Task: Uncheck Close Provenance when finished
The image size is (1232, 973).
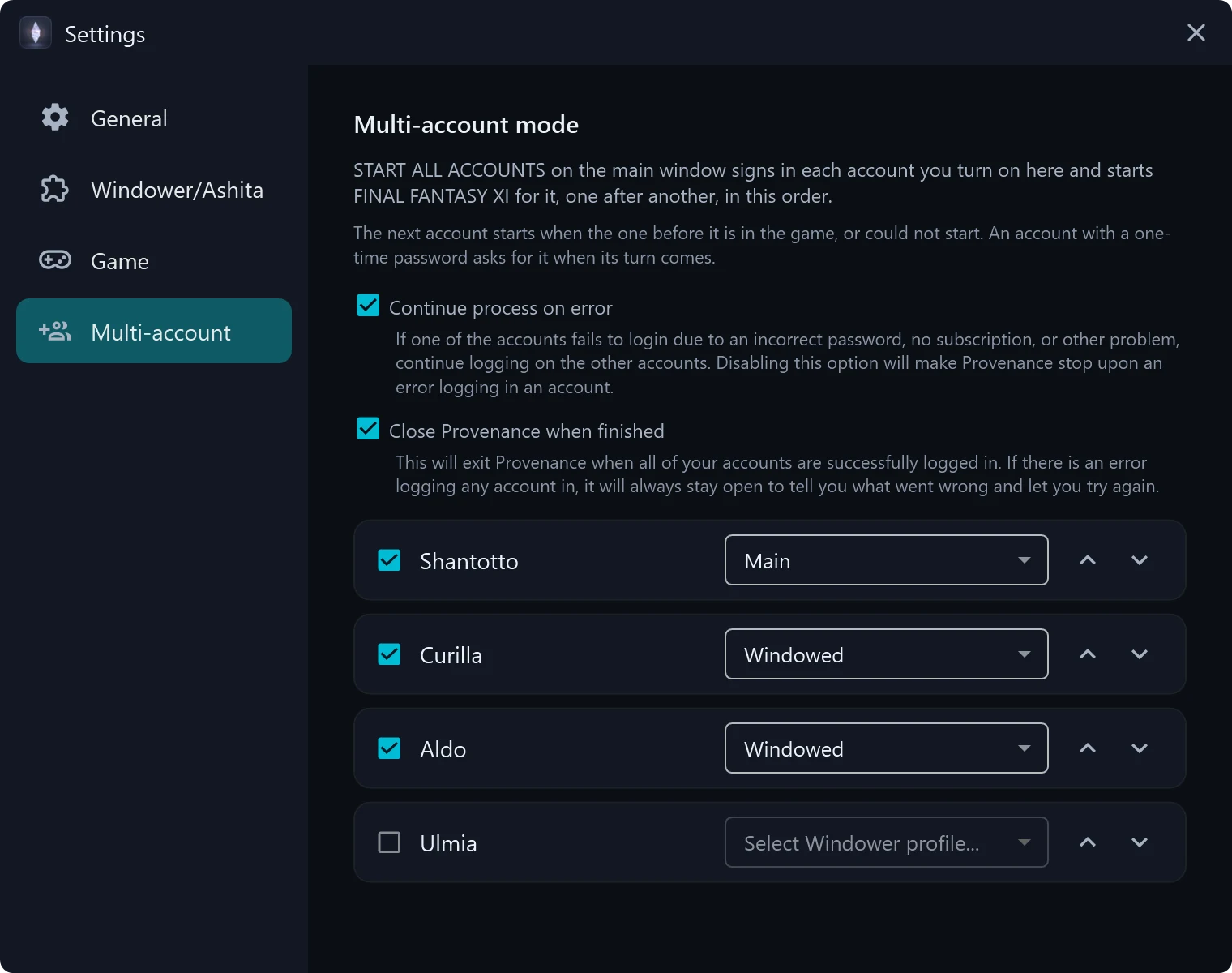Action: 368,429
